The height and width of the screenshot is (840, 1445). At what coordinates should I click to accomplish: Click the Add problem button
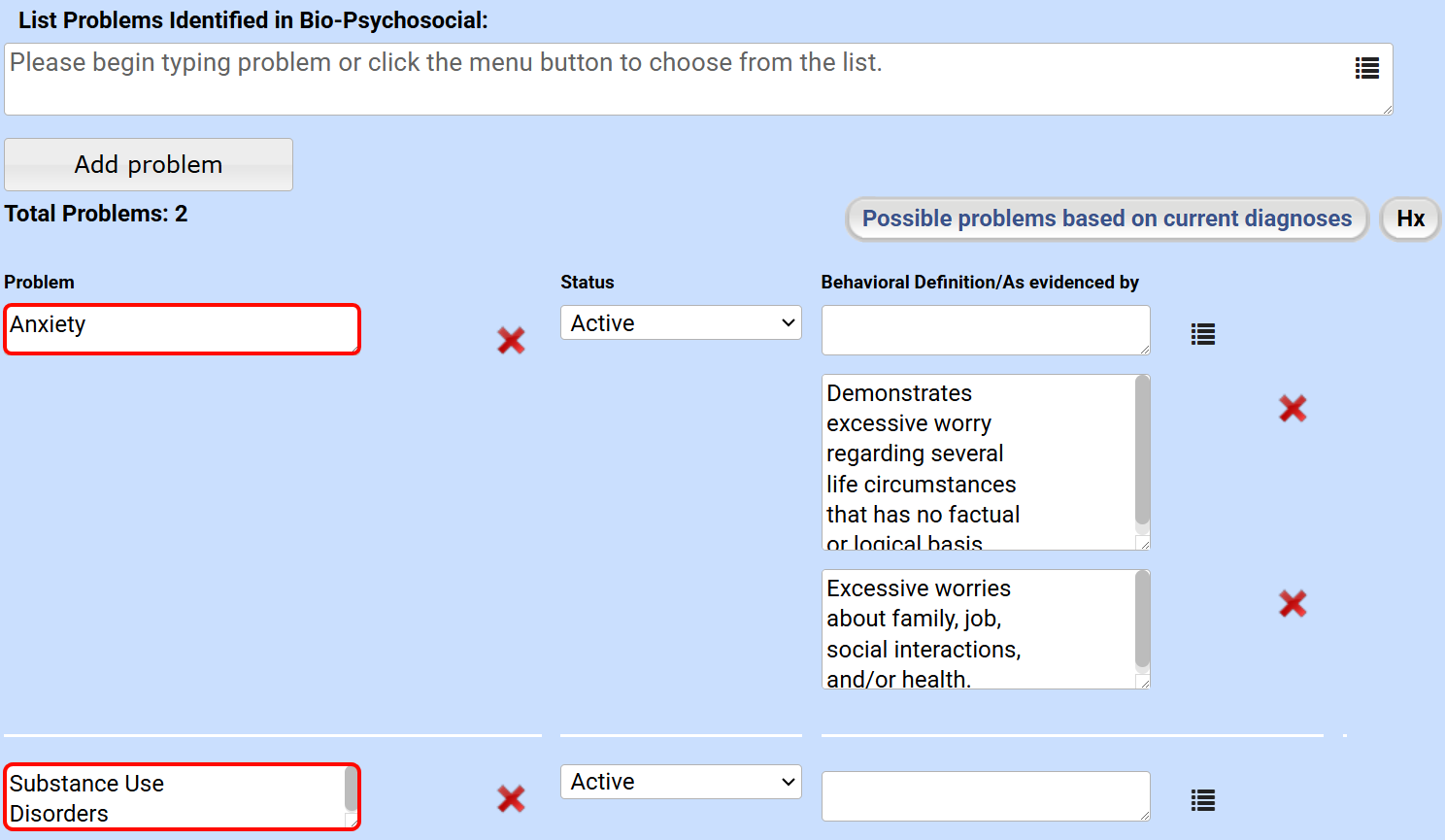[149, 164]
